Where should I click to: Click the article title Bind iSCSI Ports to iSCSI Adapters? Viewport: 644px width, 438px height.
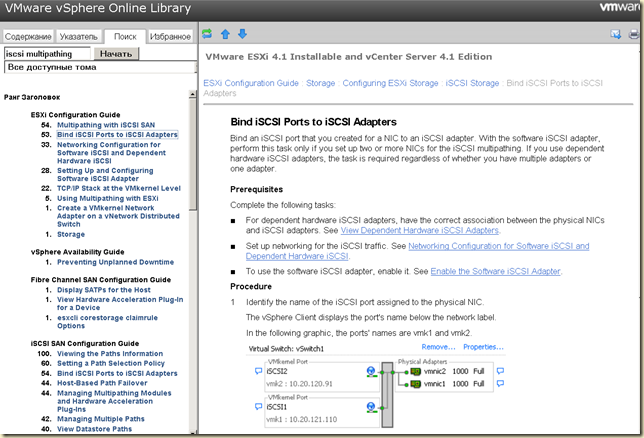point(313,122)
